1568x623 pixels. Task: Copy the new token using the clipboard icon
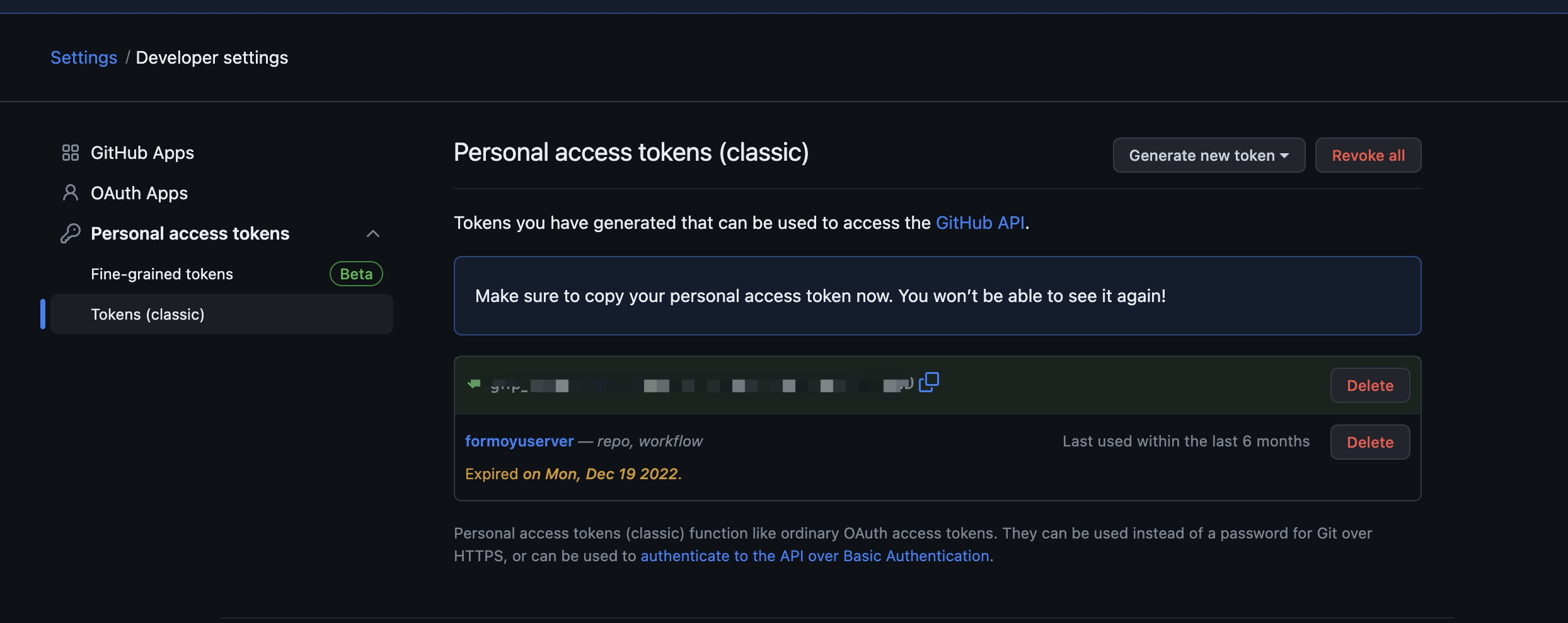929,382
